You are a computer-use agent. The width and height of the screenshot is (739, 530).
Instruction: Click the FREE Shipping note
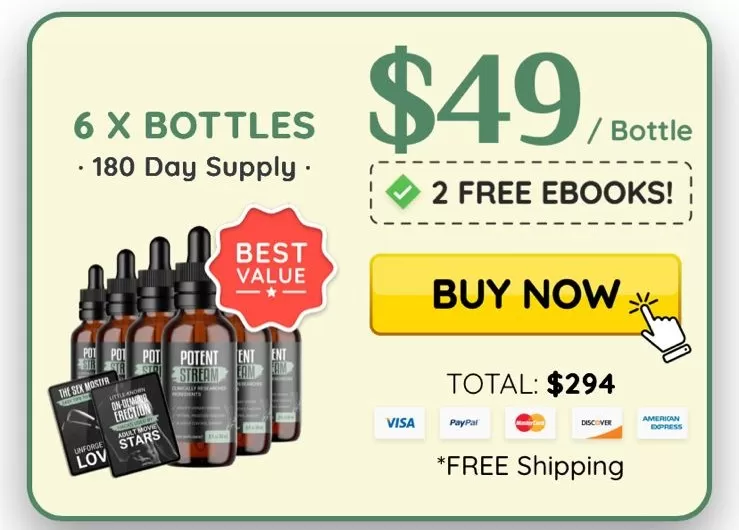point(531,466)
